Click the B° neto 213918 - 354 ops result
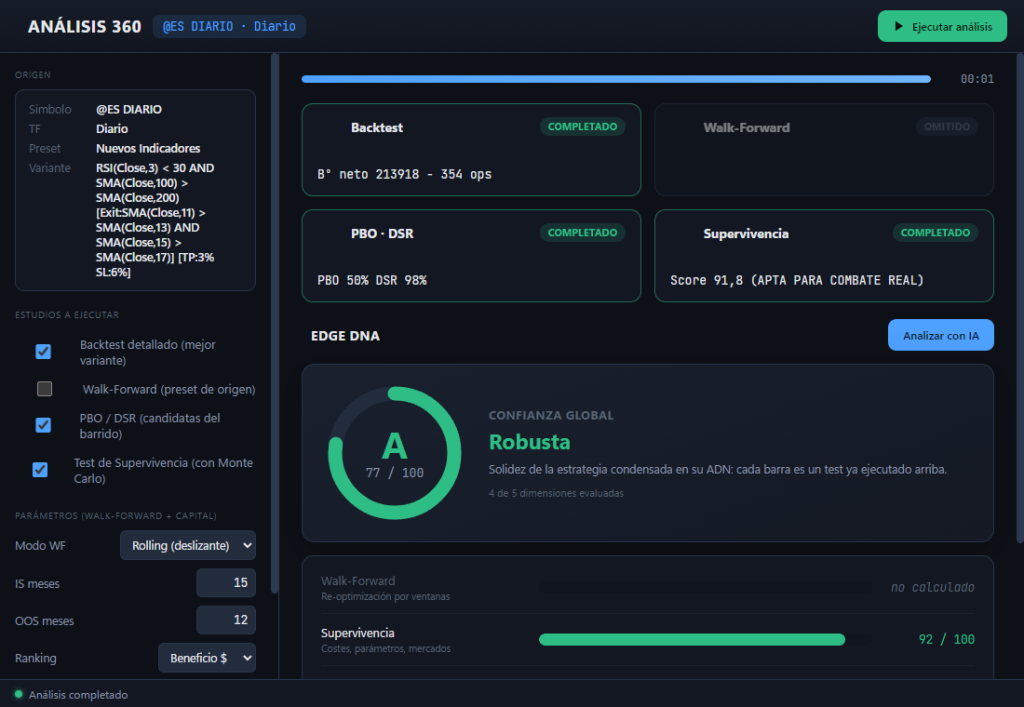1024x707 pixels. (x=404, y=174)
